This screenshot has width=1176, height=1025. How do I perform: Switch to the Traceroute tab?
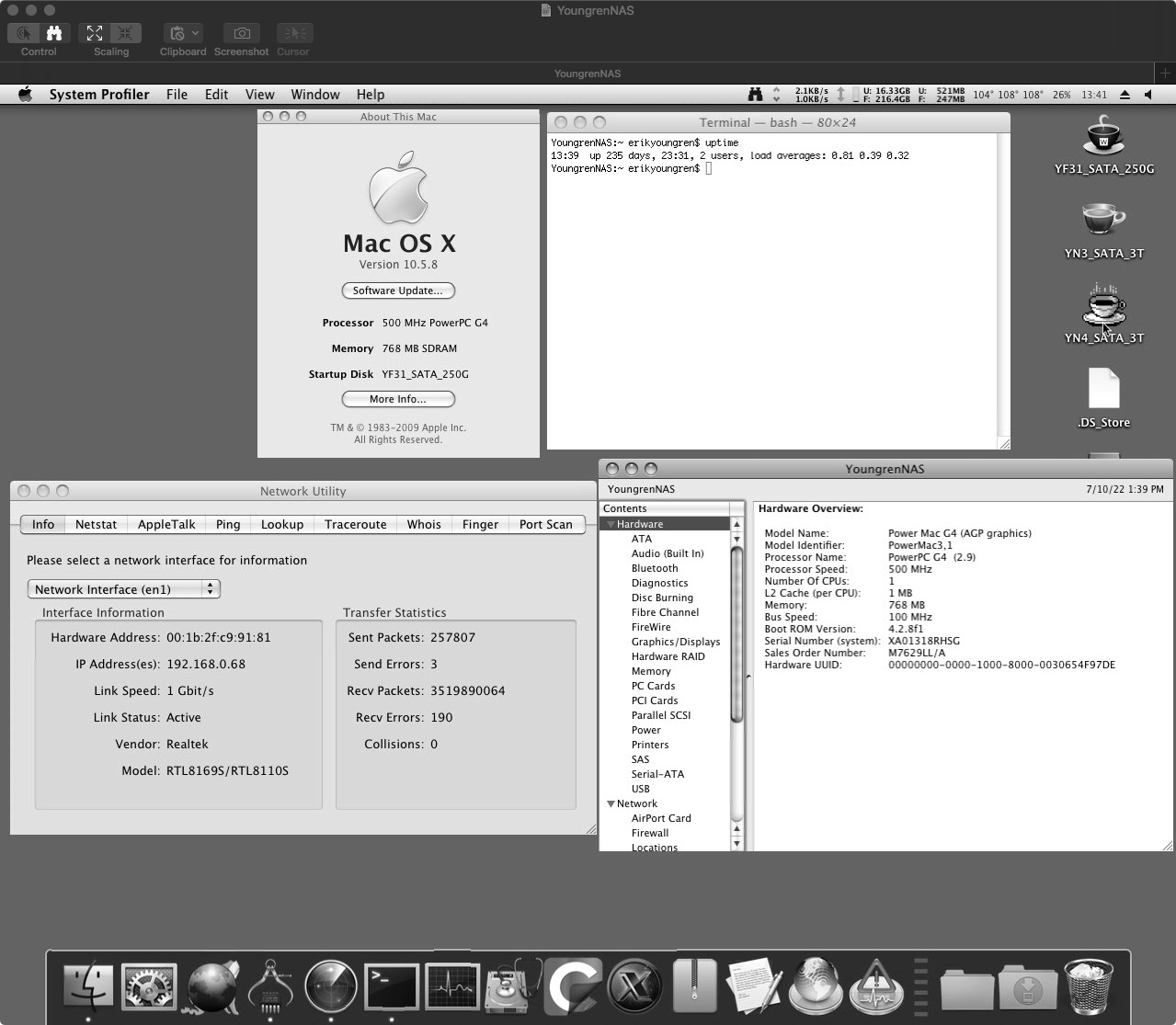[x=355, y=524]
